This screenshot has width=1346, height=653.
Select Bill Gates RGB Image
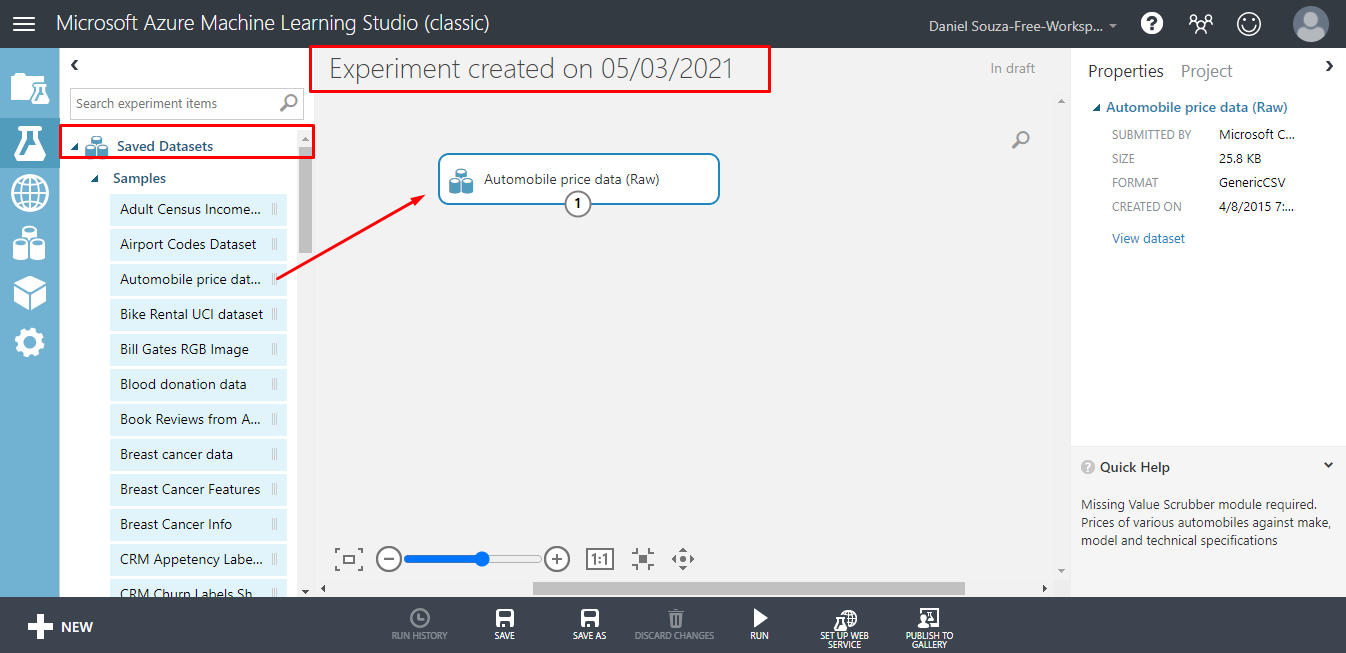pyautogui.click(x=198, y=349)
